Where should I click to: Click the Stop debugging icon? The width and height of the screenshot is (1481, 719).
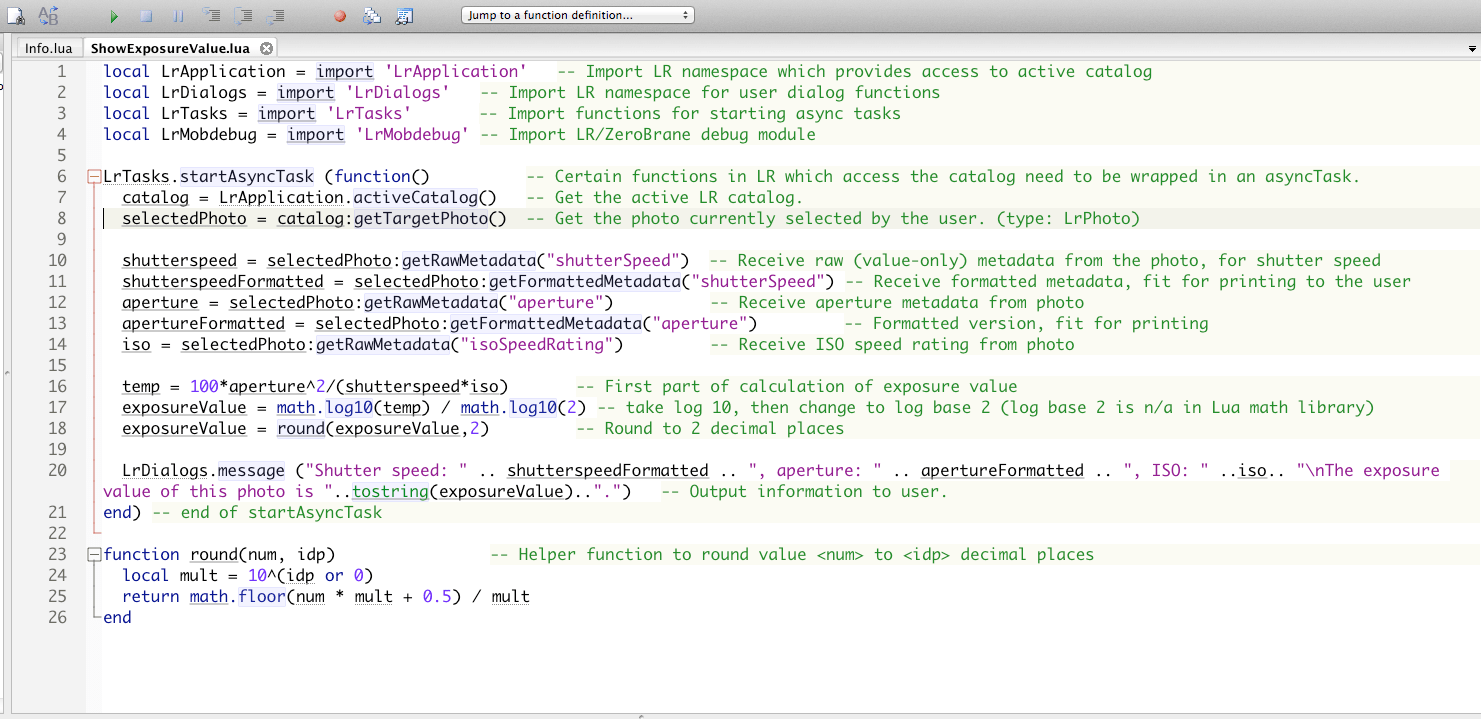(147, 16)
